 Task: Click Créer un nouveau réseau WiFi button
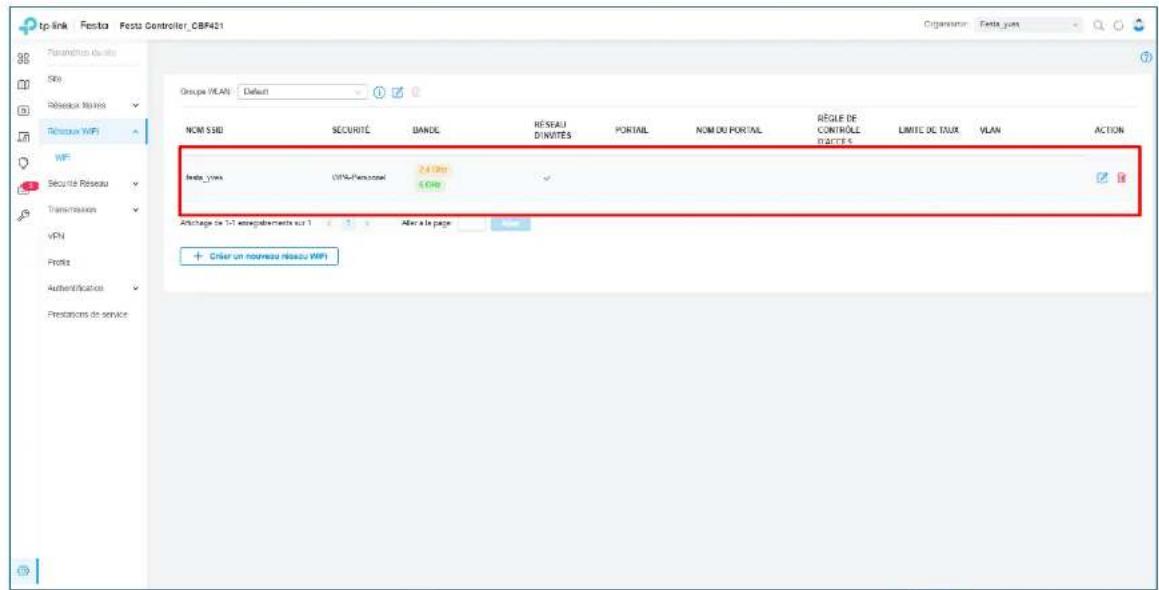point(259,257)
